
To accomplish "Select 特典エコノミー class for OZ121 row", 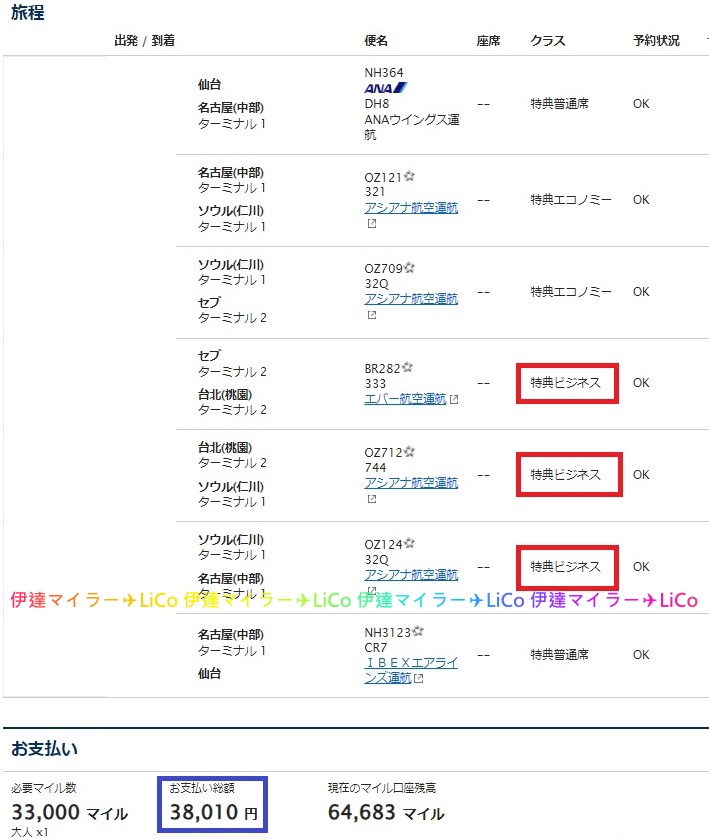I will point(571,200).
